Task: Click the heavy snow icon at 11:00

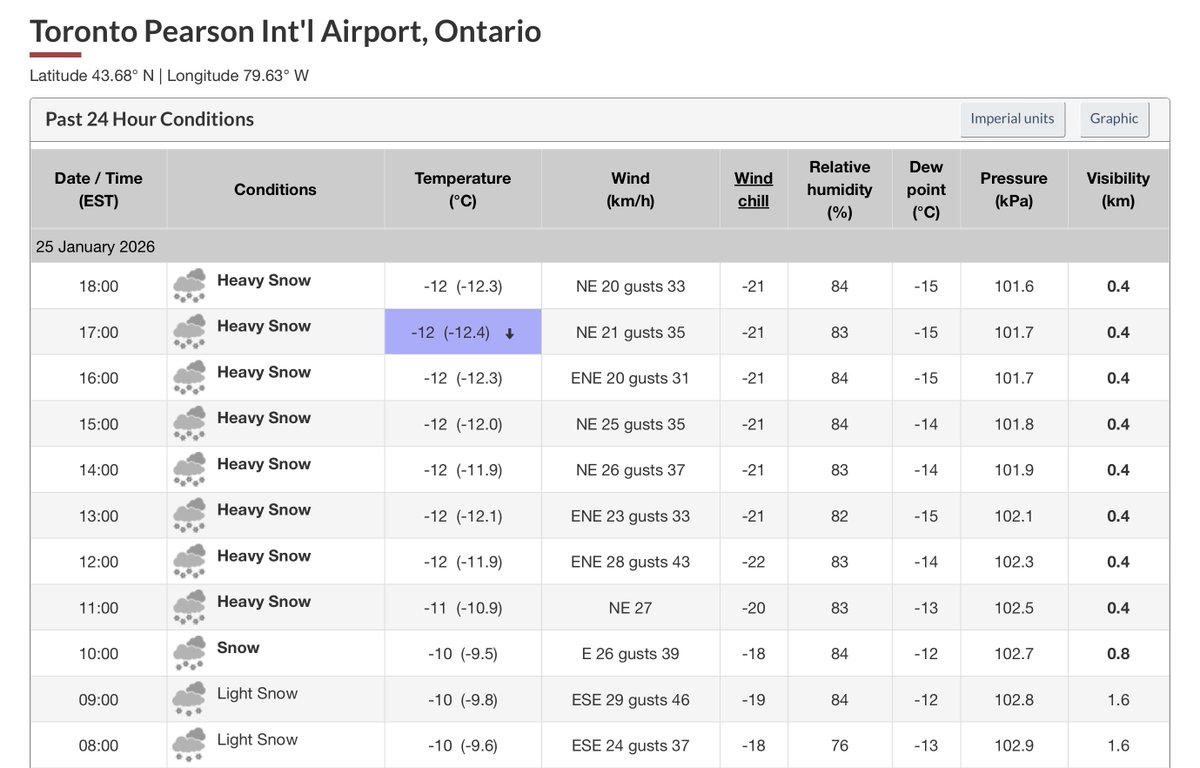Action: 189,607
